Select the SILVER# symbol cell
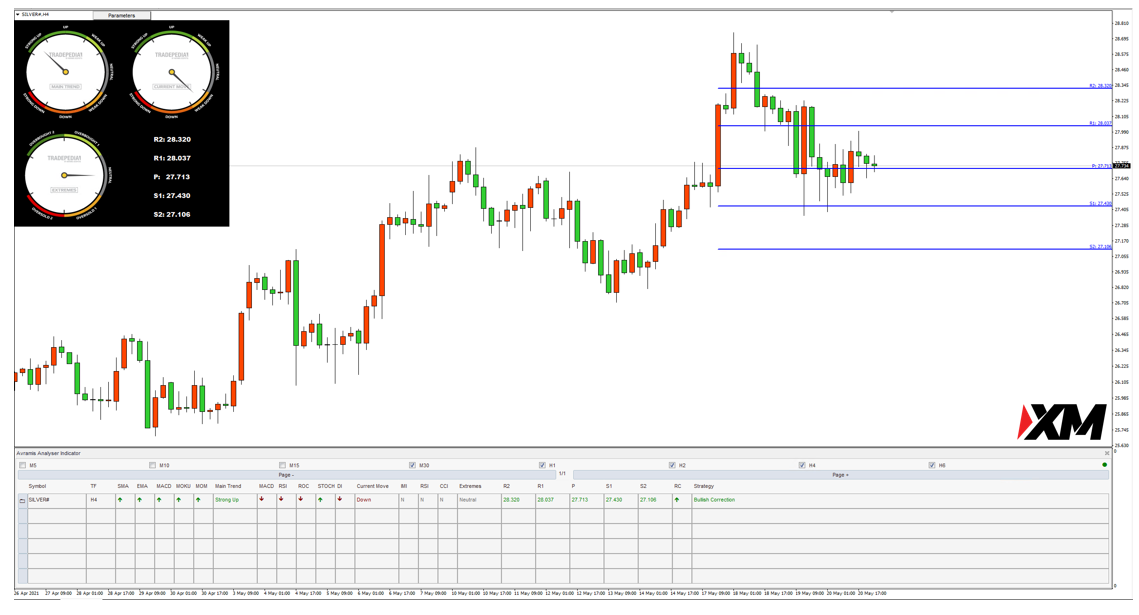This screenshot has height=615, width=1139. click(57, 500)
